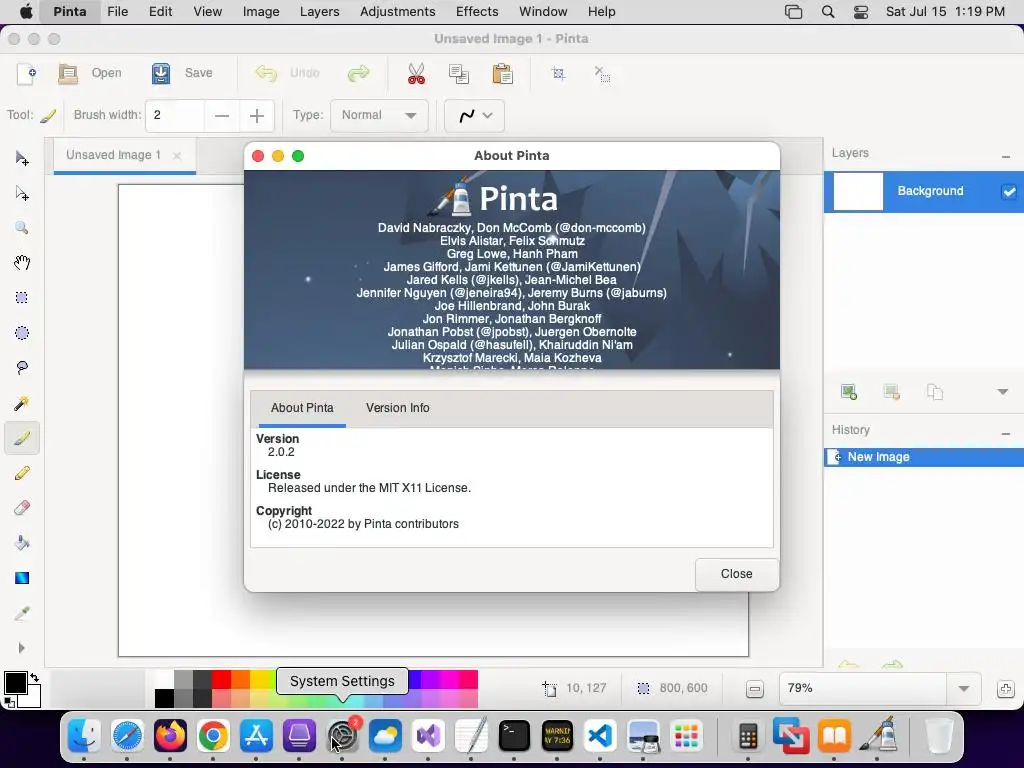Viewport: 1024px width, 768px height.
Task: Open the zoom percentage dropdown arrow
Action: click(x=963, y=688)
